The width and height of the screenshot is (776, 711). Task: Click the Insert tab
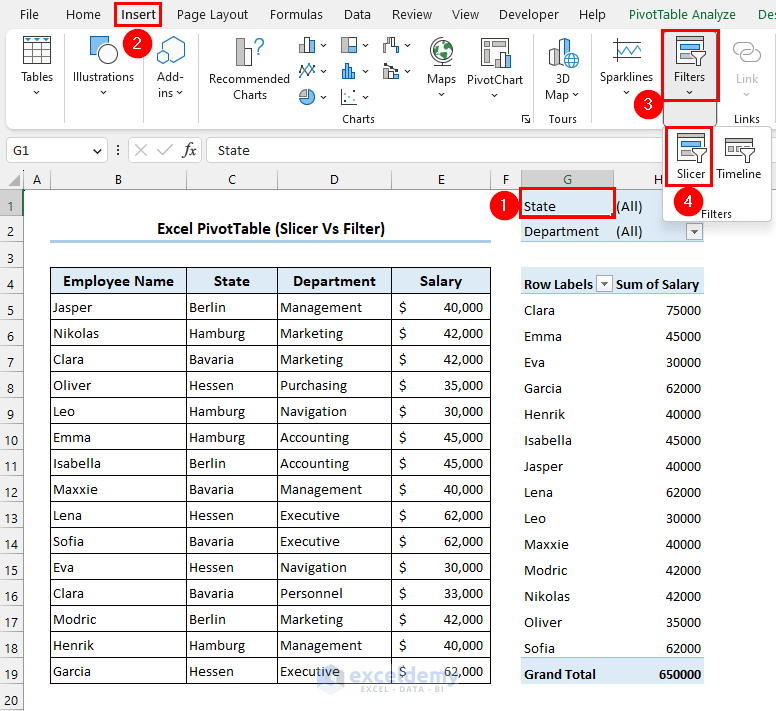click(138, 15)
